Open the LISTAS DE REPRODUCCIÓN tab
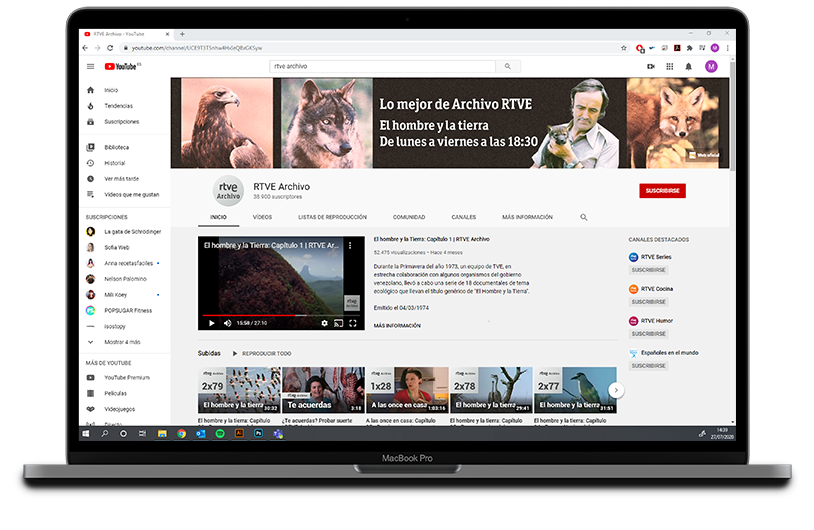The height and width of the screenshot is (530, 814). [x=332, y=217]
